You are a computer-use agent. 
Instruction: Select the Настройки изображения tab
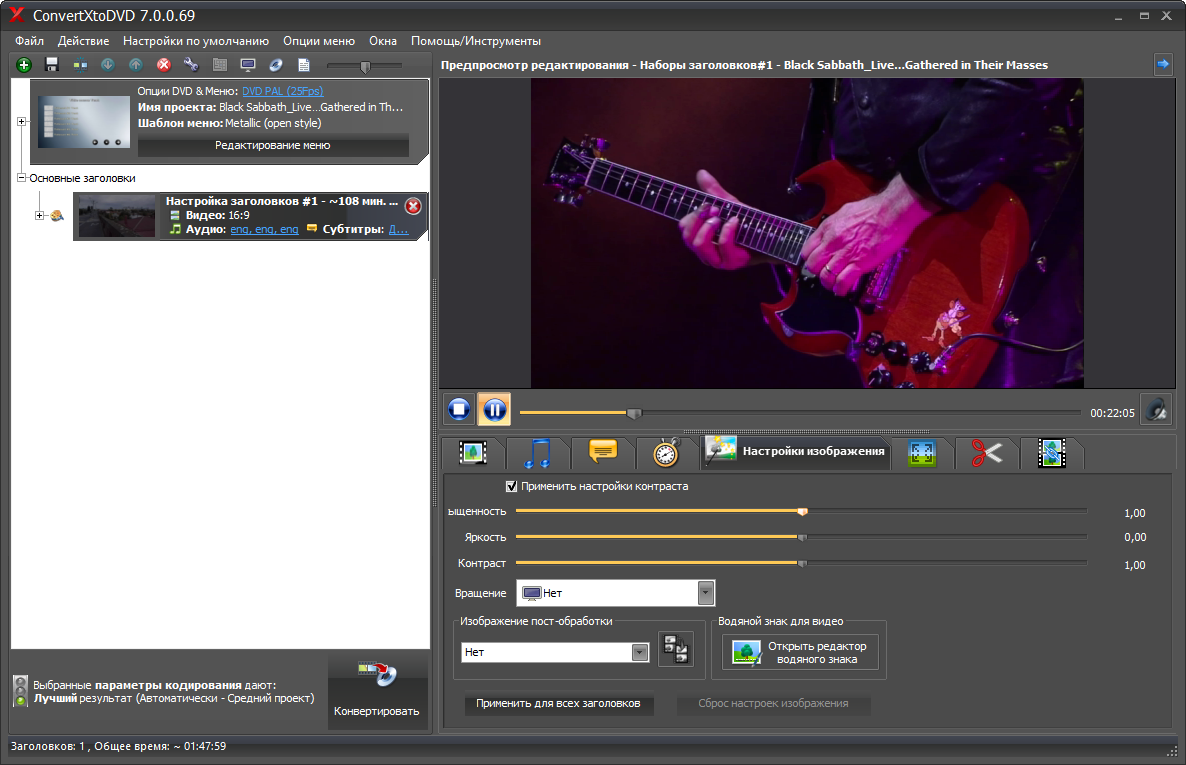click(795, 451)
